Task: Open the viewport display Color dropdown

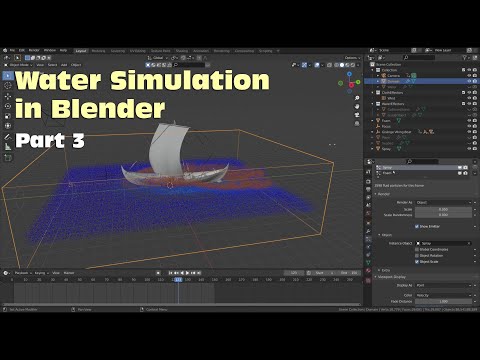Action: click(x=444, y=295)
